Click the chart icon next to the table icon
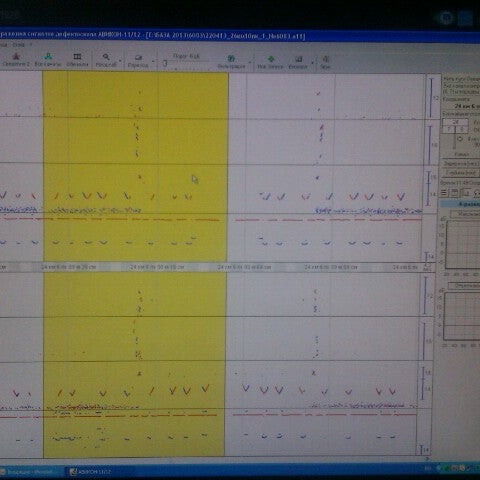Viewport: 480px width, 480px height. pyautogui.click(x=466, y=193)
